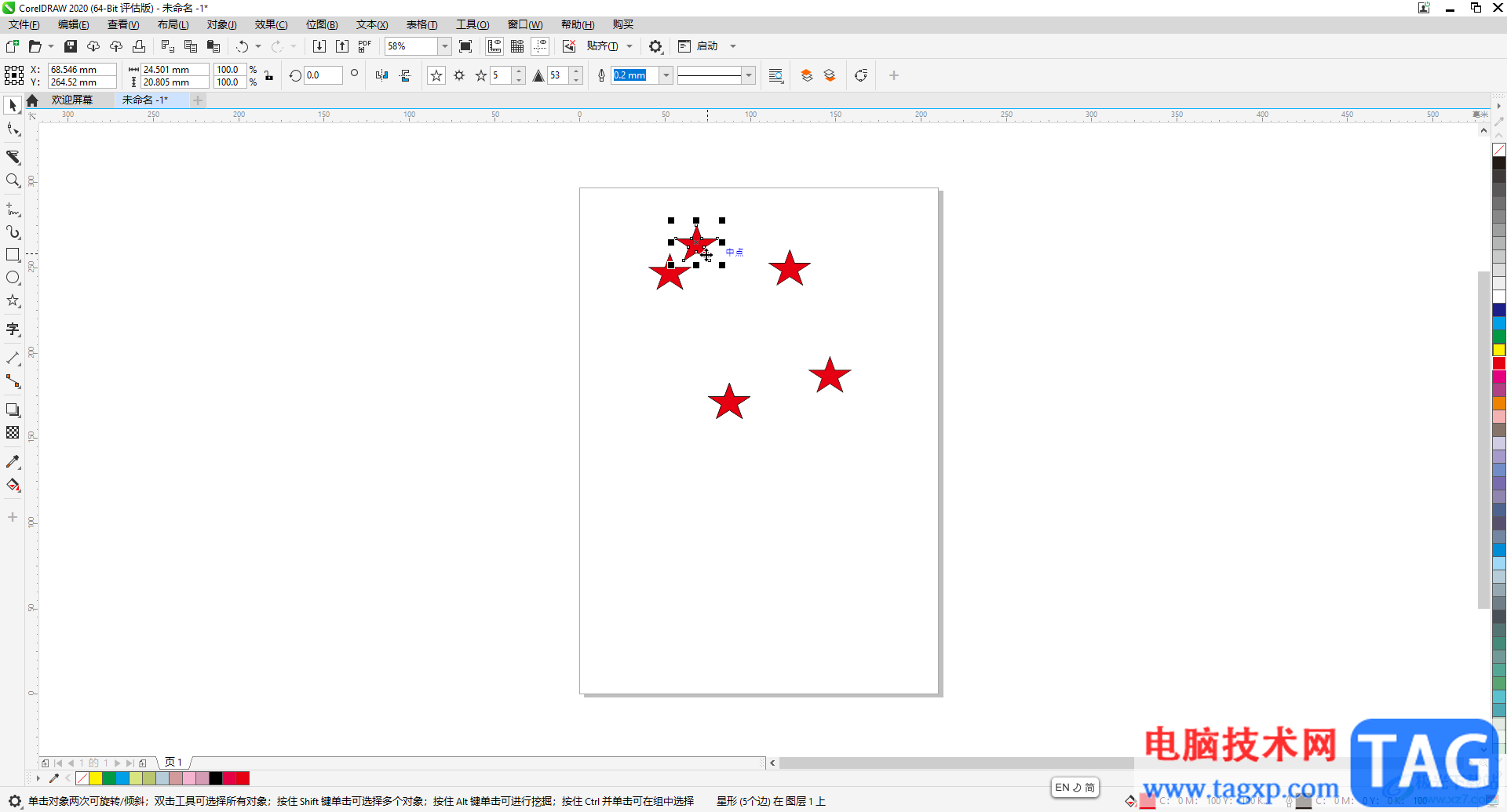Select the Connector tool

13,381
